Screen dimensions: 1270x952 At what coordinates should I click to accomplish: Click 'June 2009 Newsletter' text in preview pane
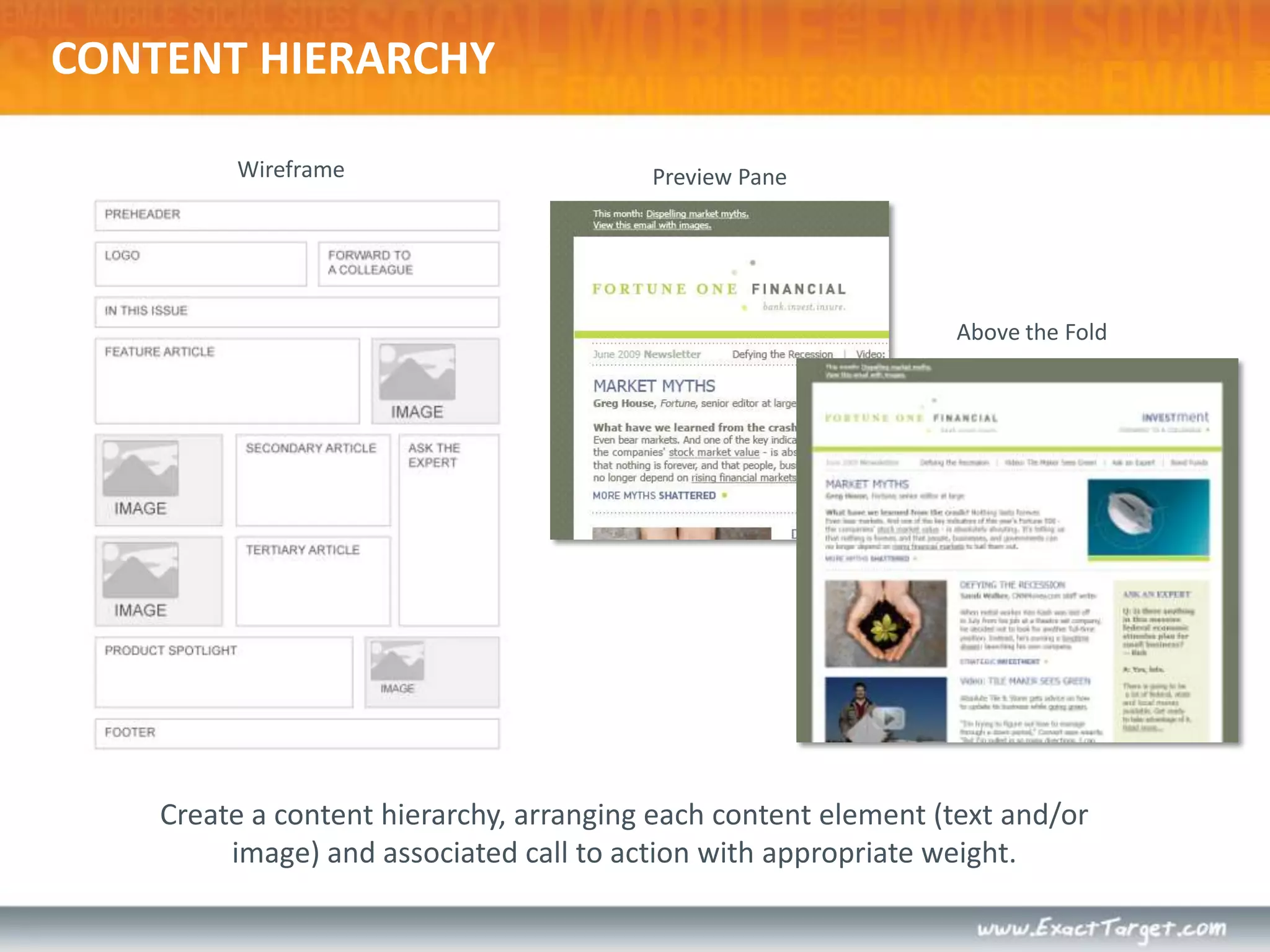point(647,354)
